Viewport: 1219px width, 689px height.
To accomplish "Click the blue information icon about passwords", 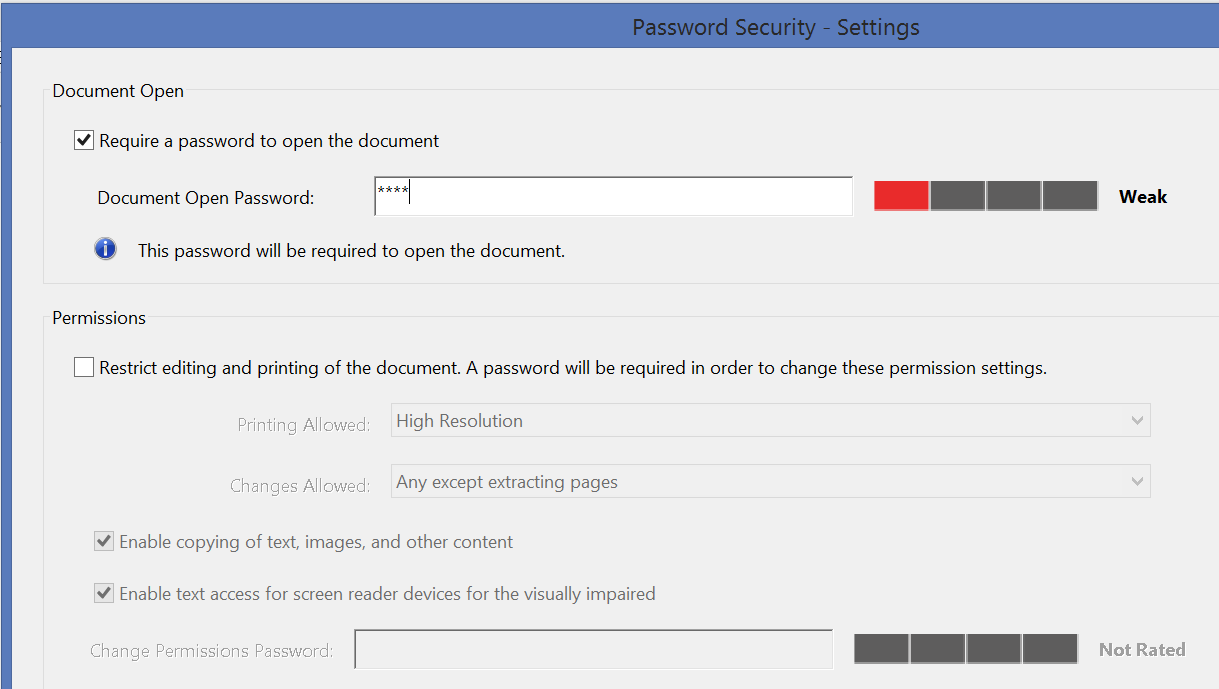I will coord(105,248).
